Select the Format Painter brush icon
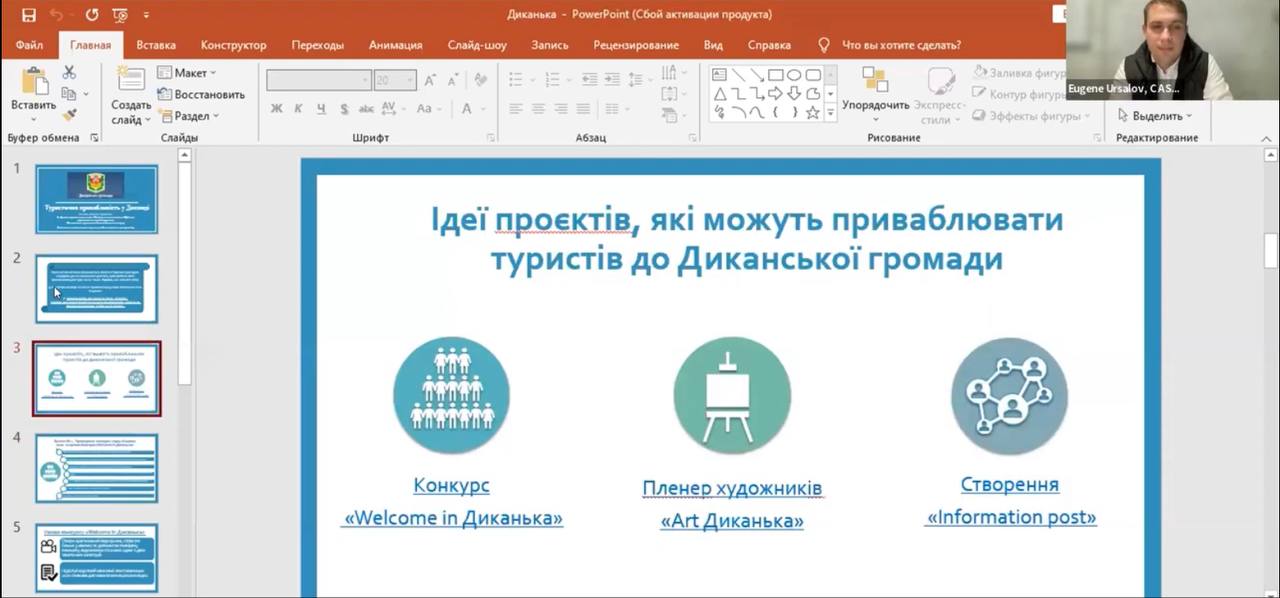Image resolution: width=1280 pixels, height=598 pixels. pyautogui.click(x=69, y=115)
